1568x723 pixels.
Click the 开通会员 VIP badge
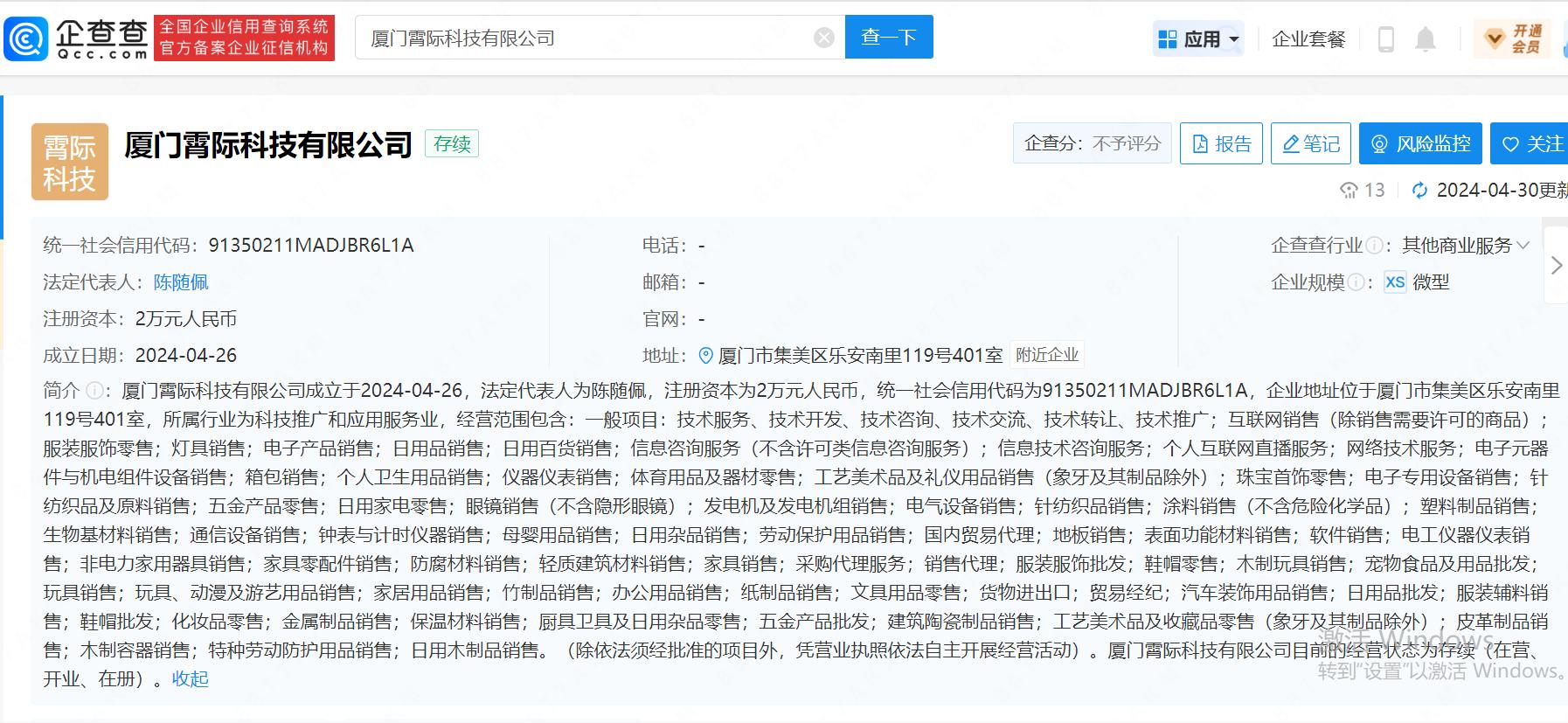(x=1513, y=38)
